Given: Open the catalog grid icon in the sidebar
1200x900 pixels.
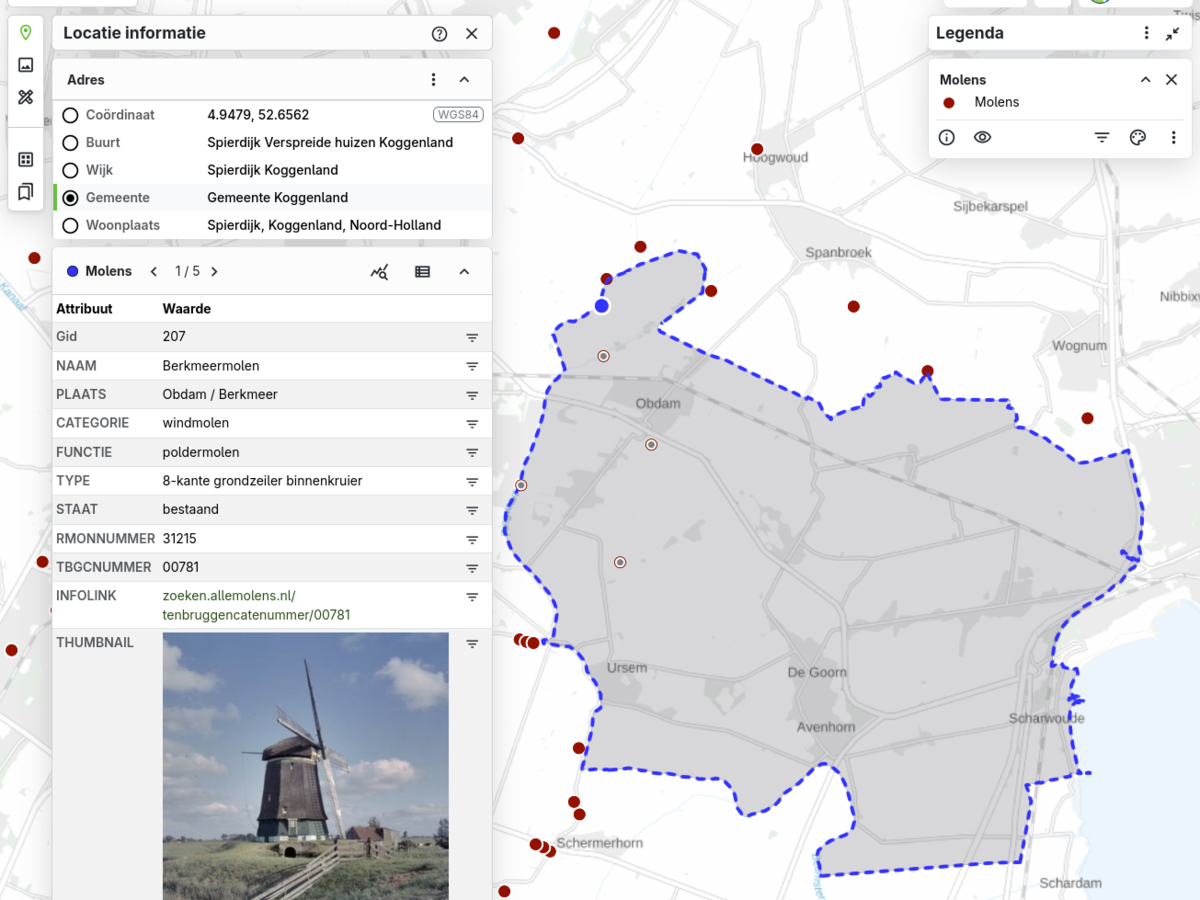Looking at the screenshot, I should [26, 159].
